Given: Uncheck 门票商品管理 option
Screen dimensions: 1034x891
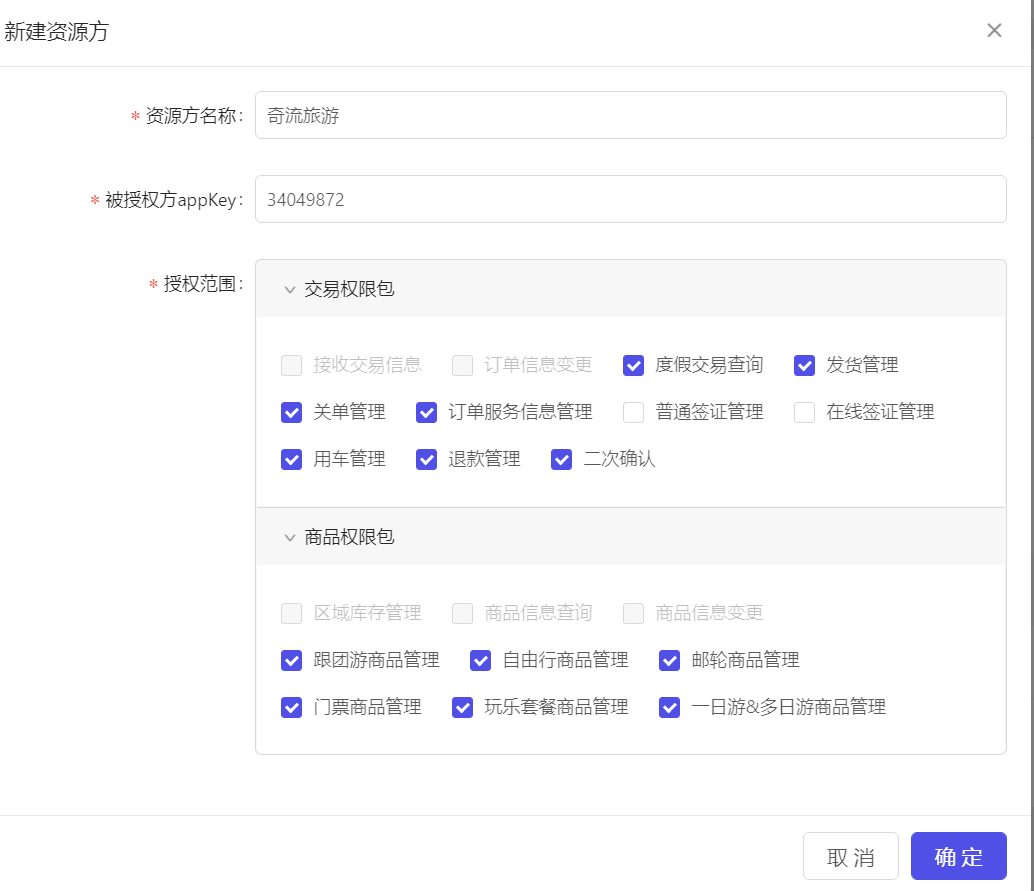Looking at the screenshot, I should click(x=292, y=707).
